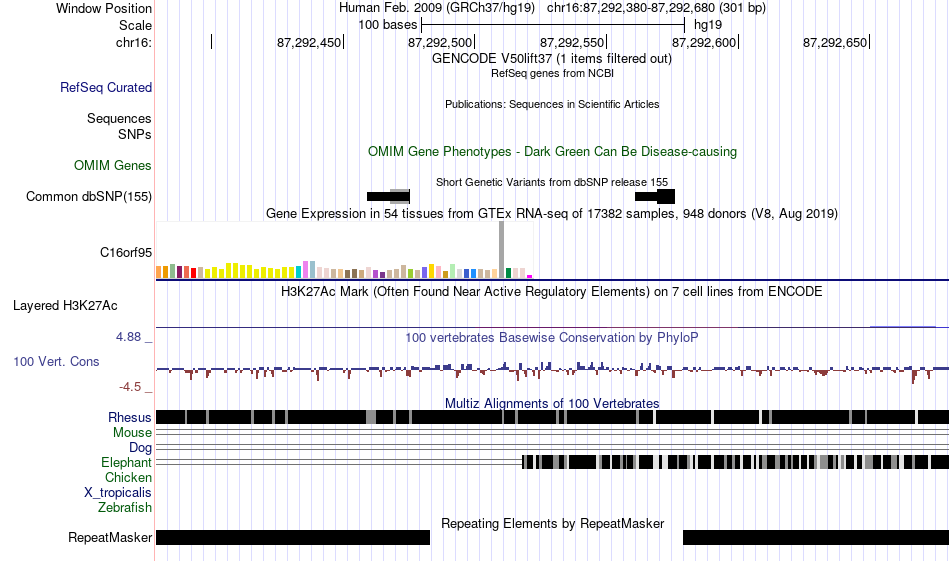Open the Layered H3K27Ac track label

65,305
